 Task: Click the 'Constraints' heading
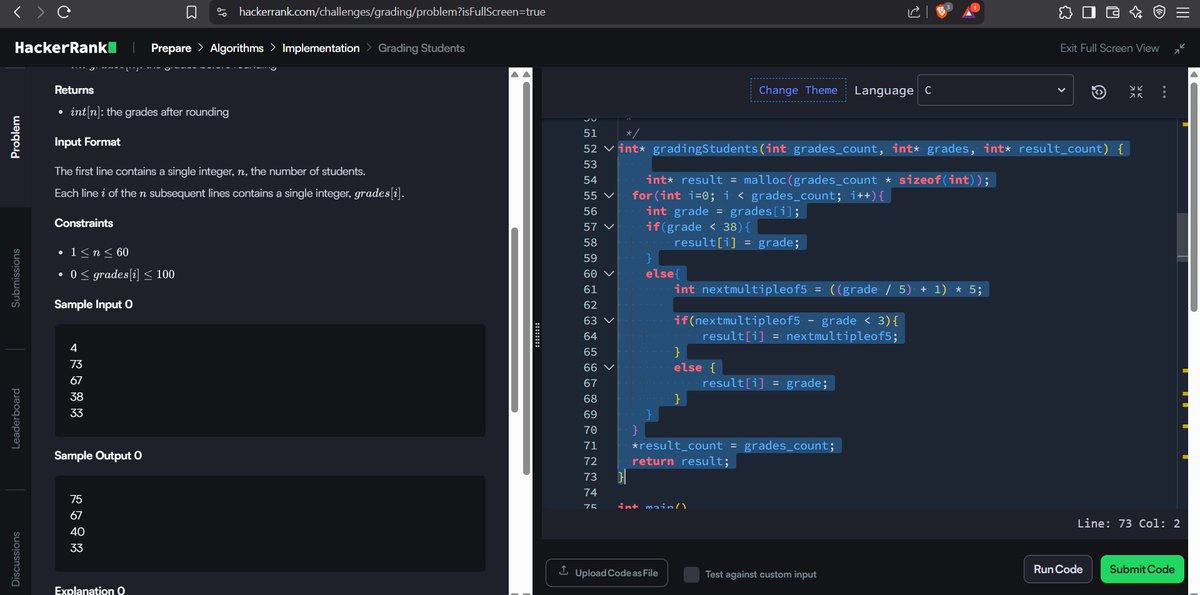pos(84,223)
